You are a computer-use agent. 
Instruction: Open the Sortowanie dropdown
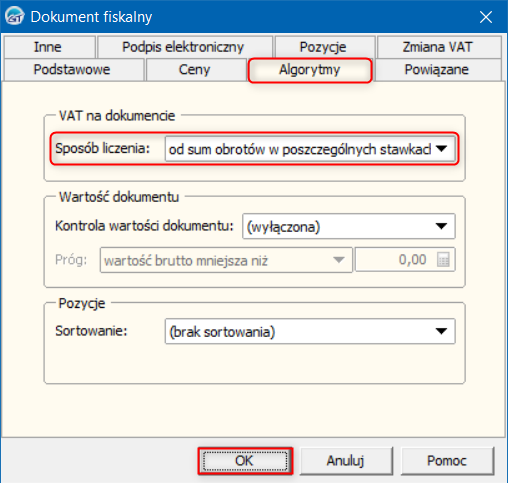pos(310,331)
